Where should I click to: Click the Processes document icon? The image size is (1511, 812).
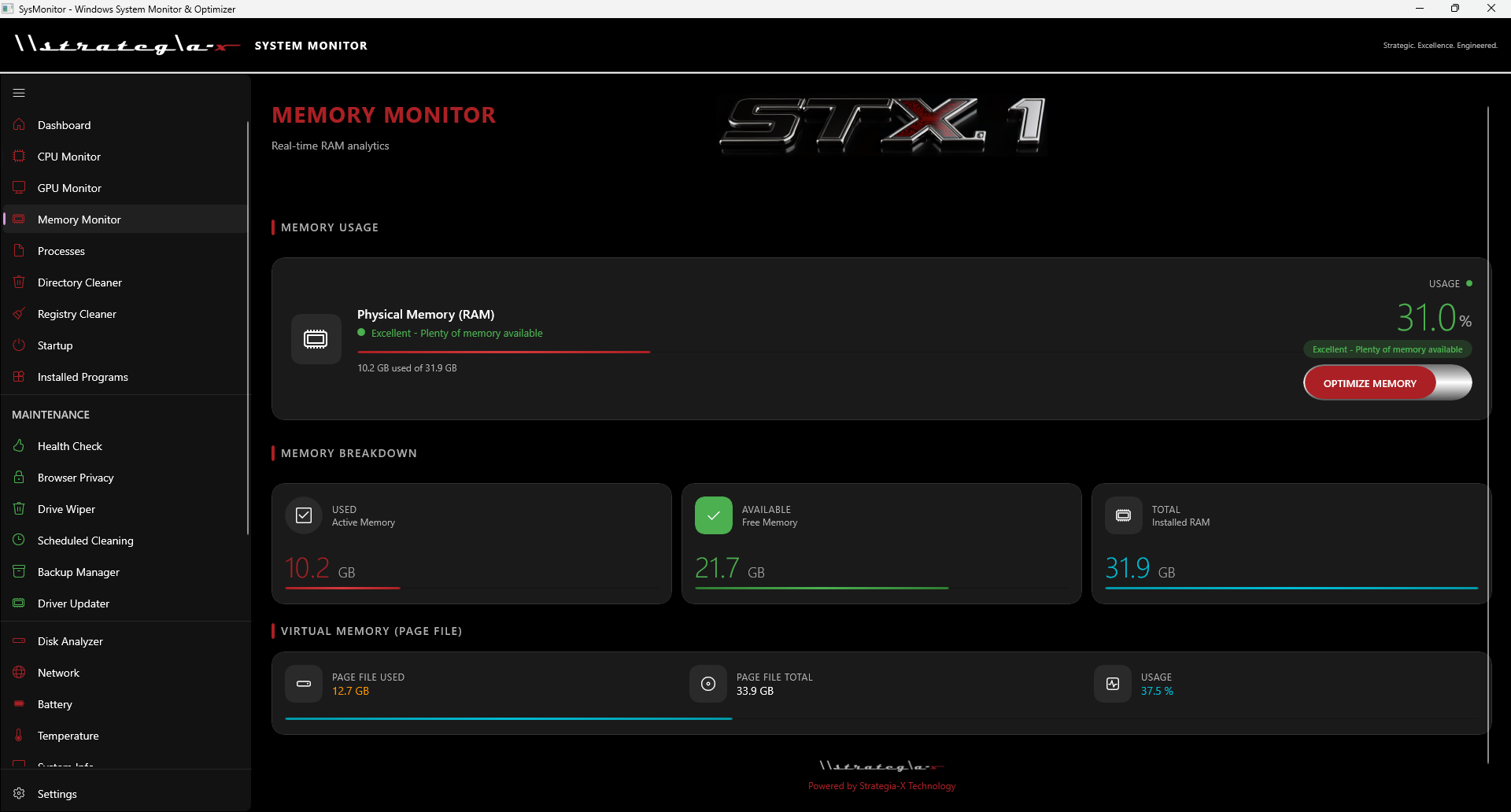pos(18,250)
